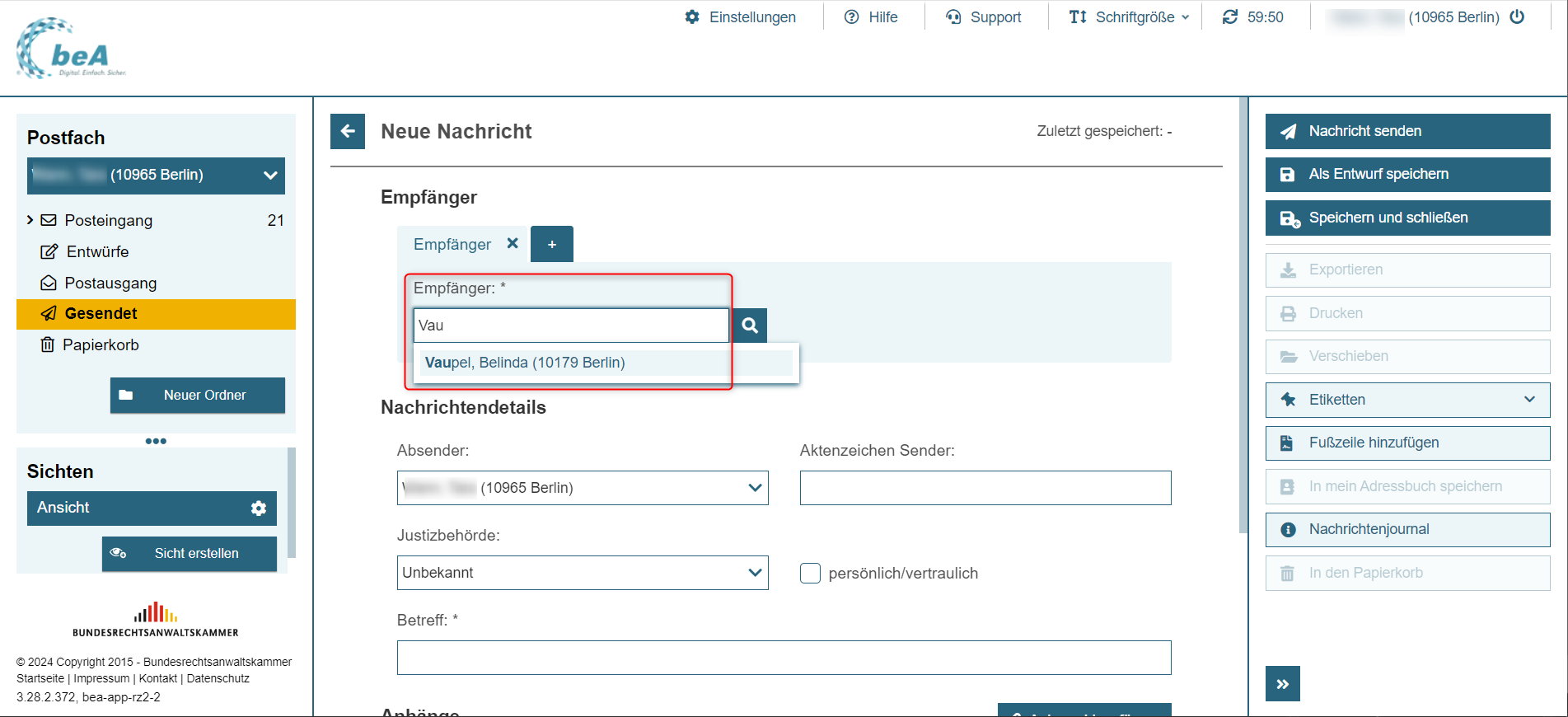Click the back arrow beside Neue Nachricht

coord(348,131)
